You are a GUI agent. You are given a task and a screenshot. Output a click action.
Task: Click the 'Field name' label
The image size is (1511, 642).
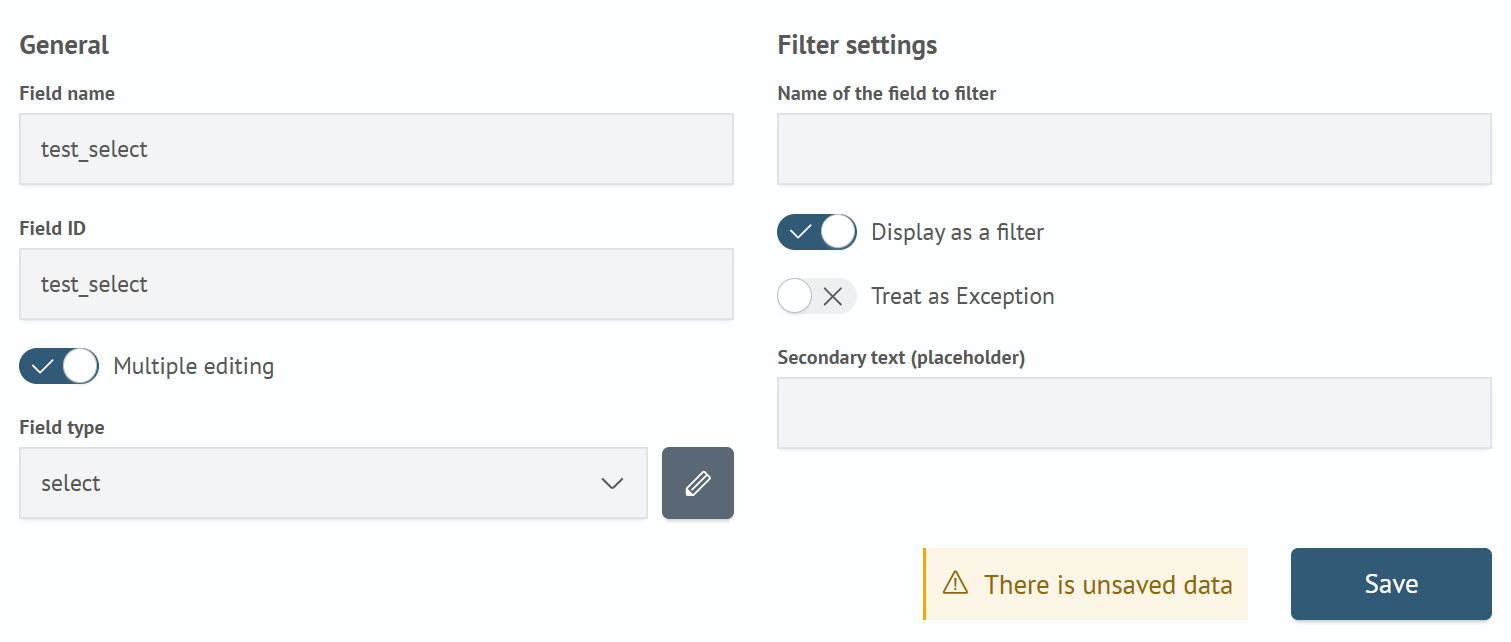(67, 93)
